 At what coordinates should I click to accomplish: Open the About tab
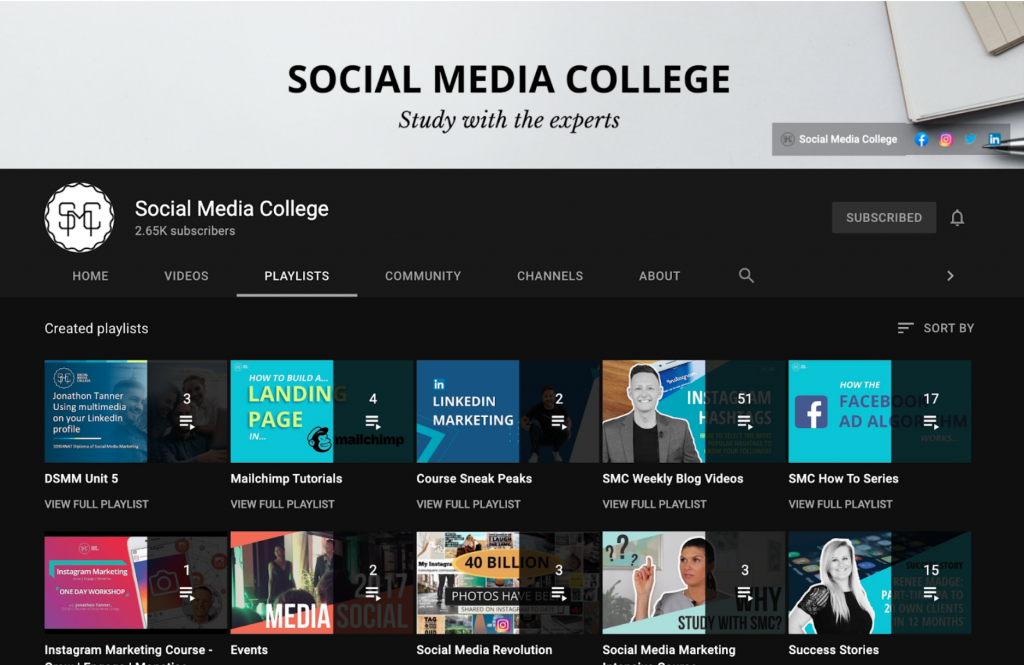[659, 276]
